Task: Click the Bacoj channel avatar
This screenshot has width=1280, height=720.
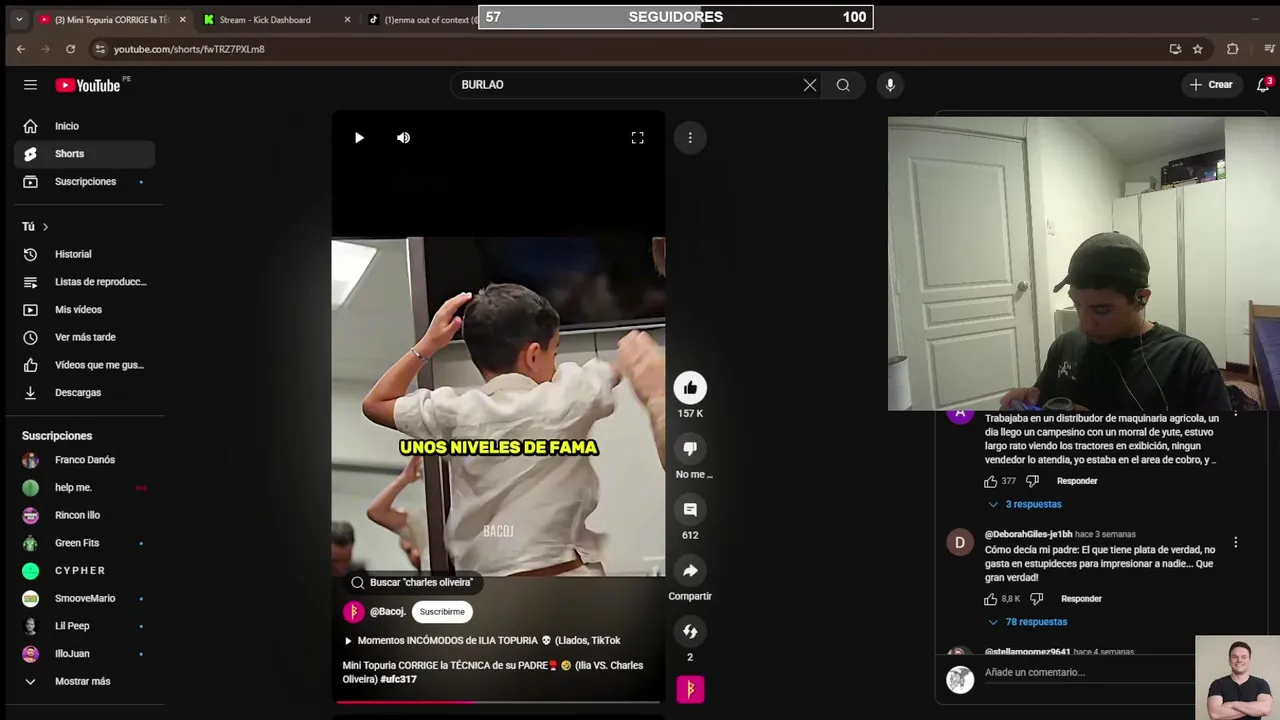Action: pos(353,612)
